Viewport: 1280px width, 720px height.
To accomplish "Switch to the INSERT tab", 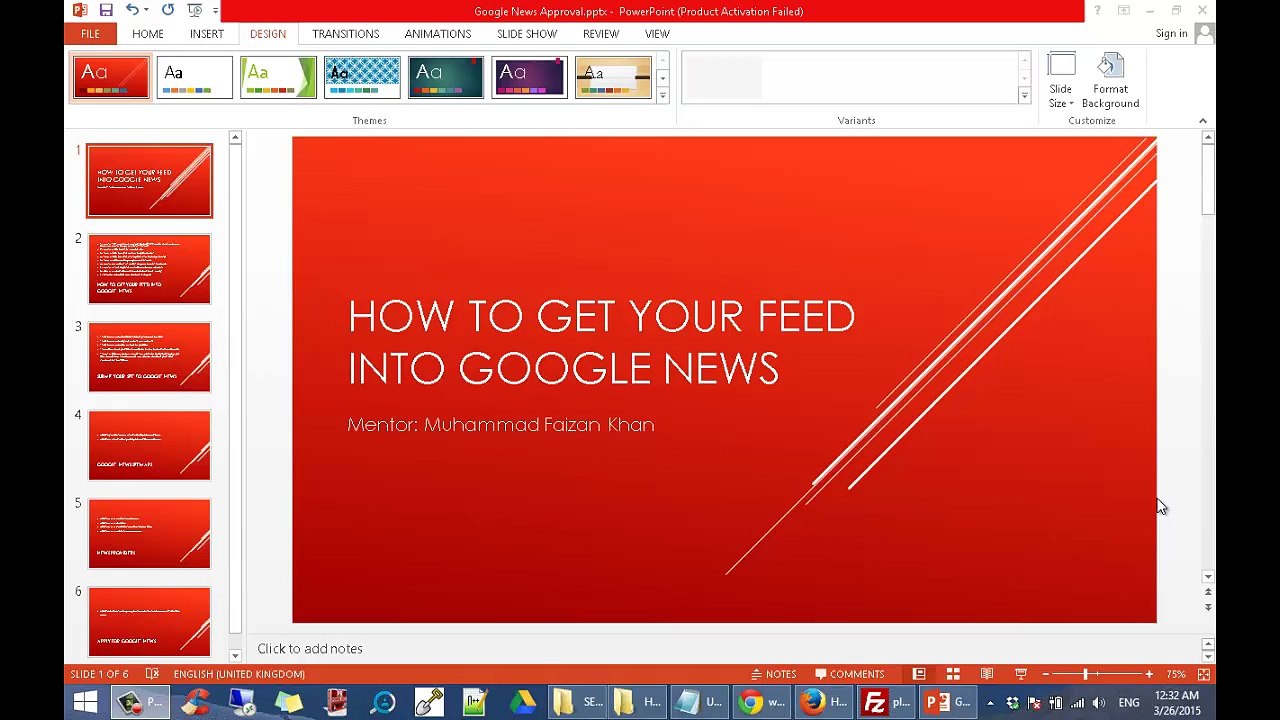I will (207, 34).
